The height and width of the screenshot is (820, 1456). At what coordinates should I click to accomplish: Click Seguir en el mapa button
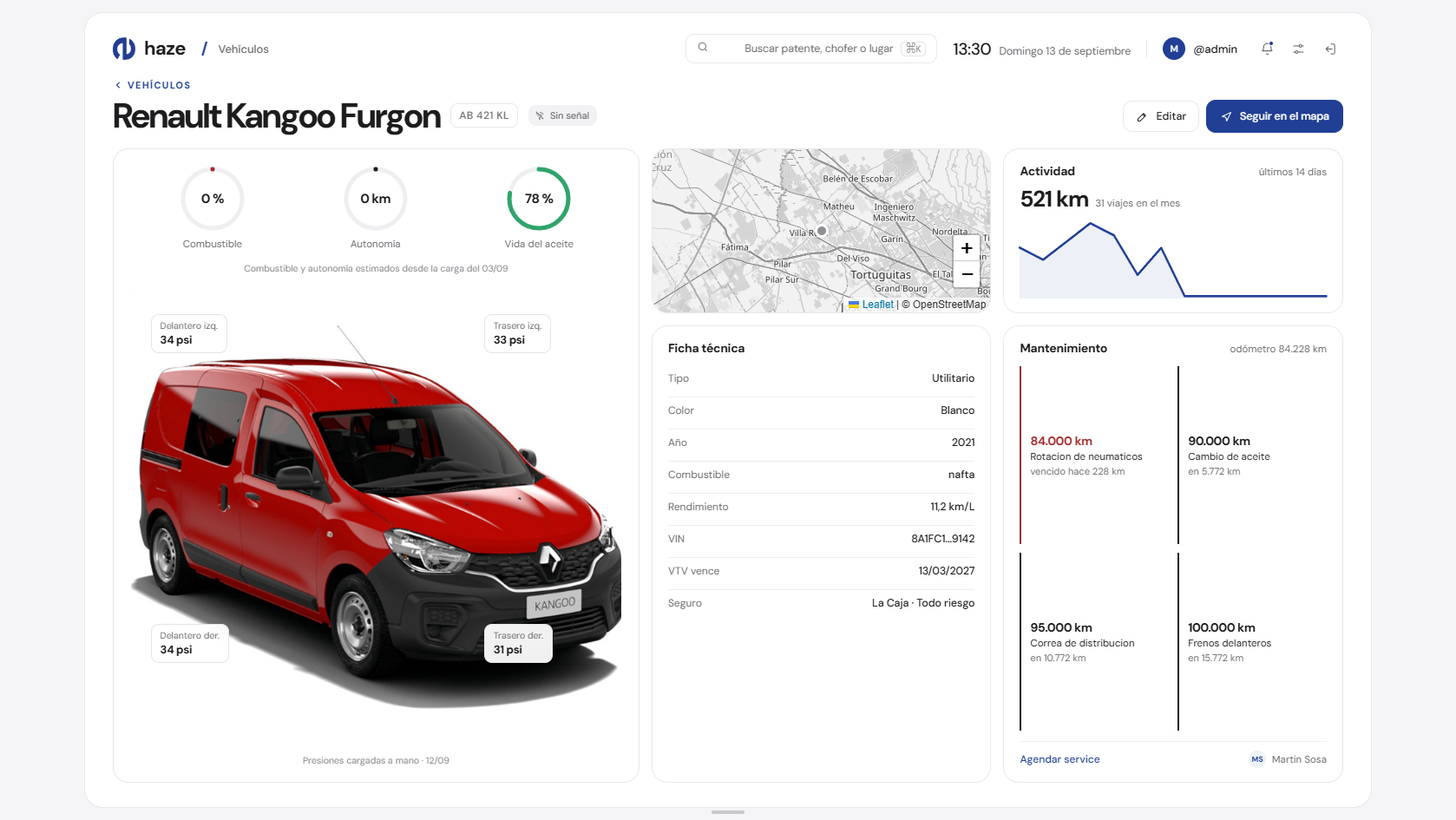[1275, 116]
